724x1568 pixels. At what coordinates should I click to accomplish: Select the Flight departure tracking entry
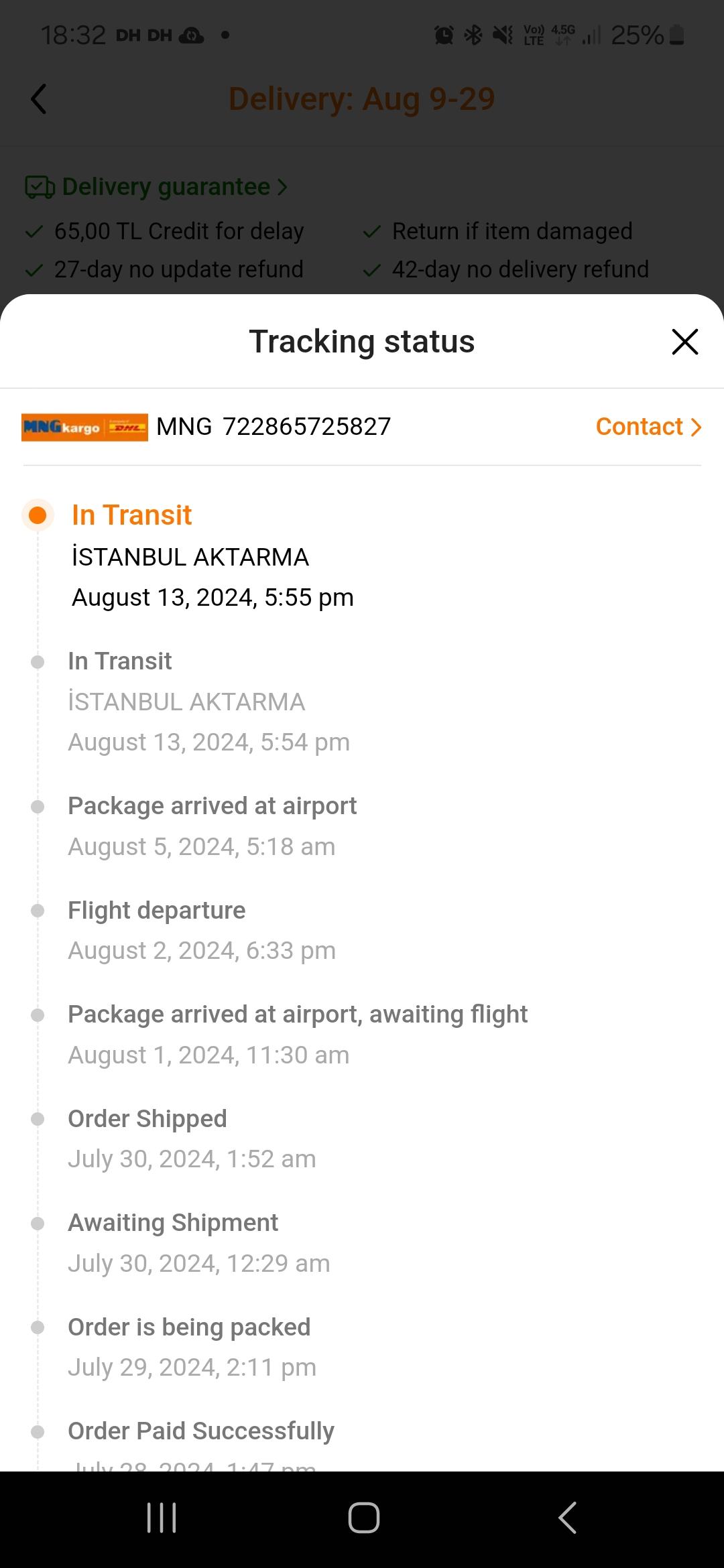(x=201, y=930)
